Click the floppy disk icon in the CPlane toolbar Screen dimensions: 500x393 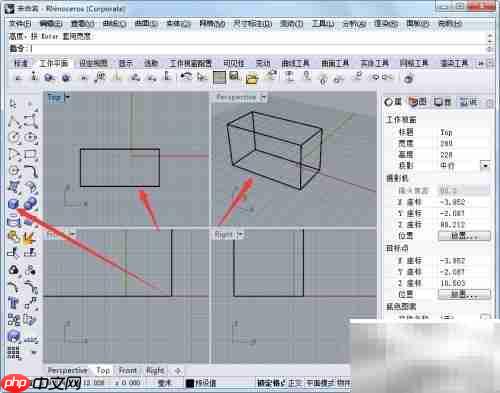(234, 77)
